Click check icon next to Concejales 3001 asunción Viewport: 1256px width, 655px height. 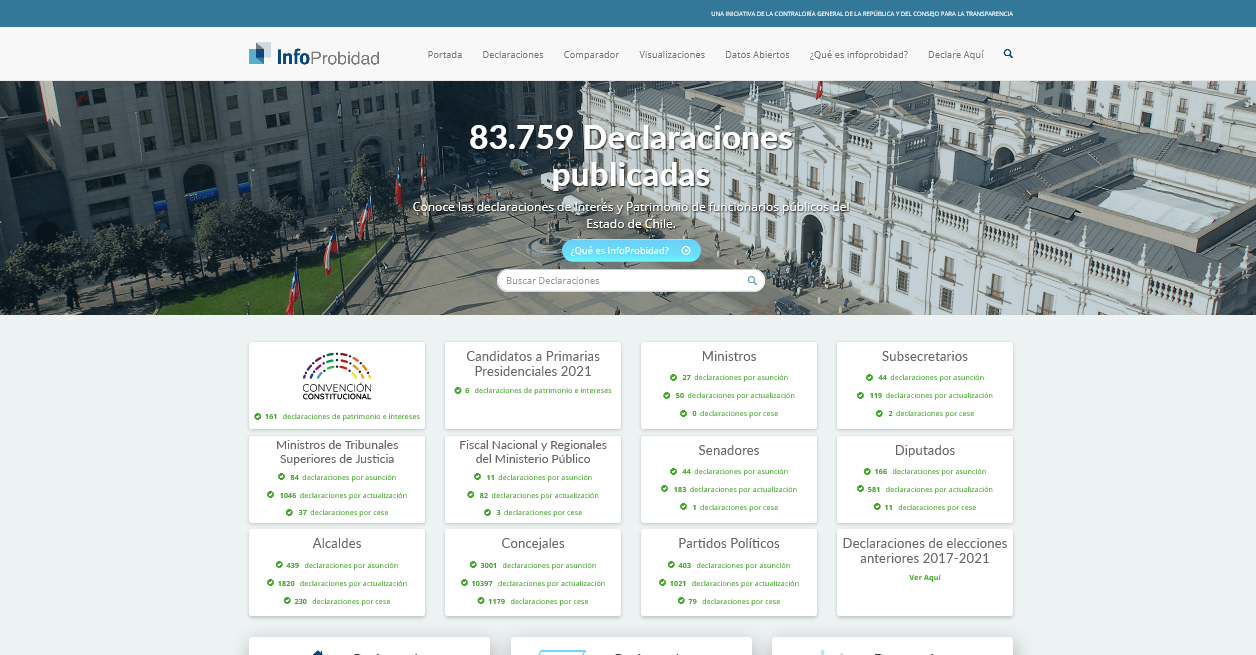[x=472, y=565]
